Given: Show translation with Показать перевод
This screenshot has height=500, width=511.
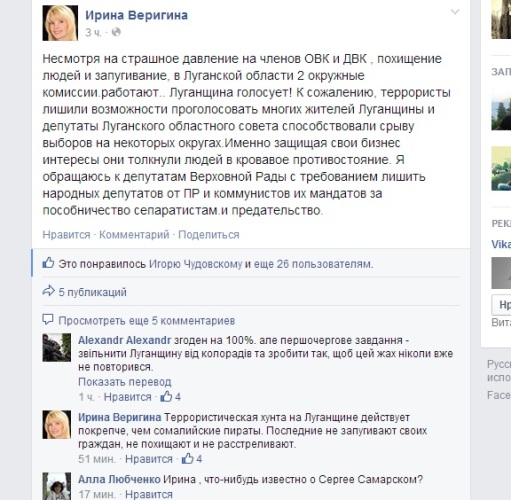Looking at the screenshot, I should coord(125,382).
